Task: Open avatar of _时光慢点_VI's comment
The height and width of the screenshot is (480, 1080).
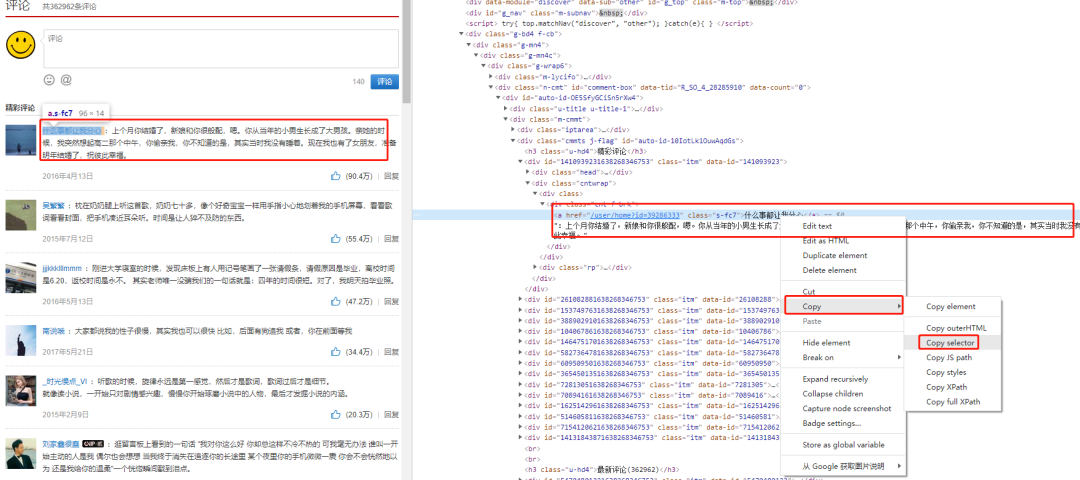Action: [21, 390]
